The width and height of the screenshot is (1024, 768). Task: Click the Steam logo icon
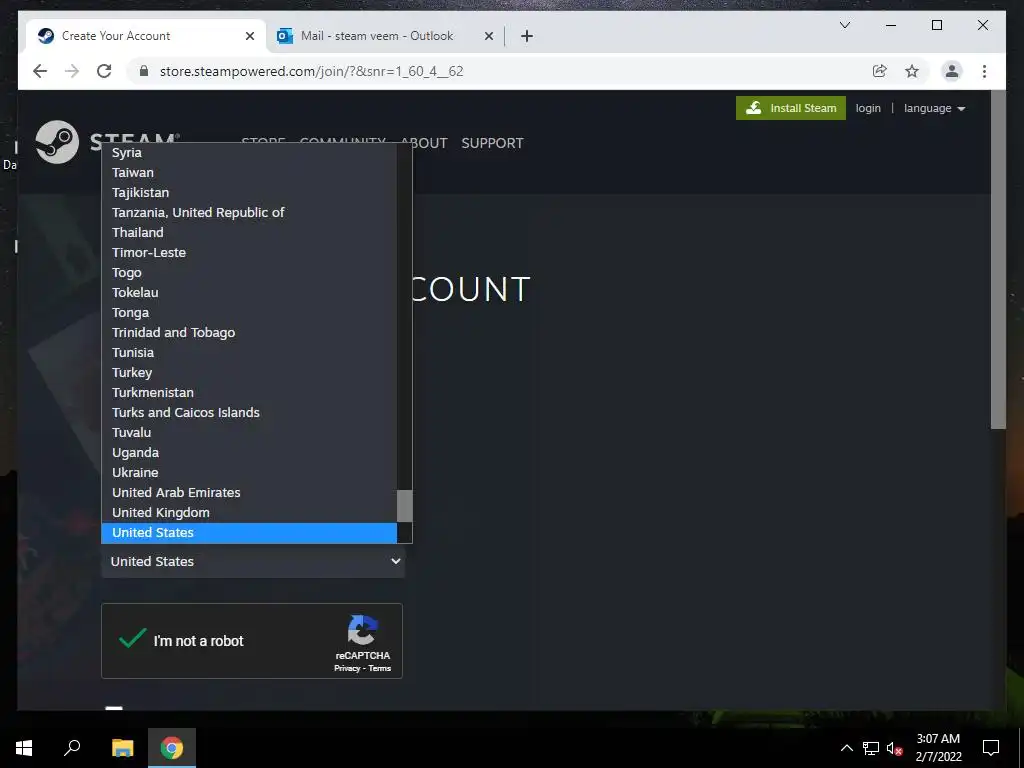(x=57, y=142)
